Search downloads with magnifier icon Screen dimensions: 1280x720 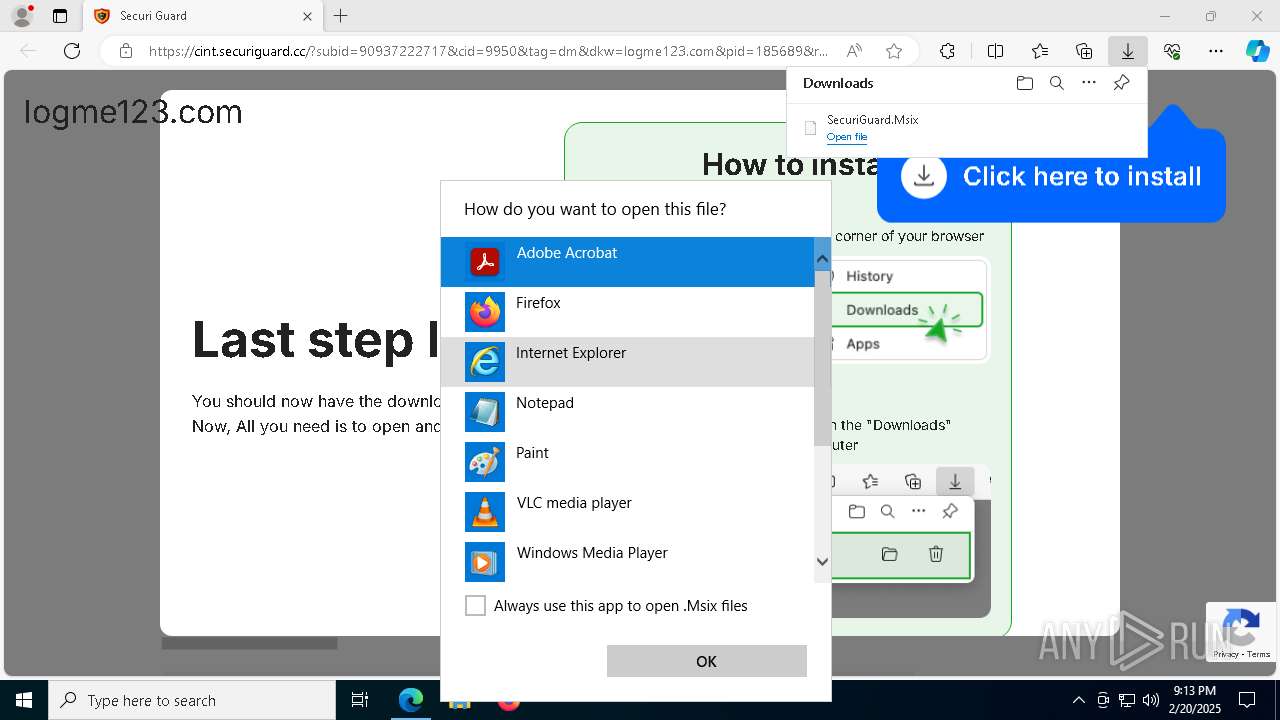click(1057, 83)
